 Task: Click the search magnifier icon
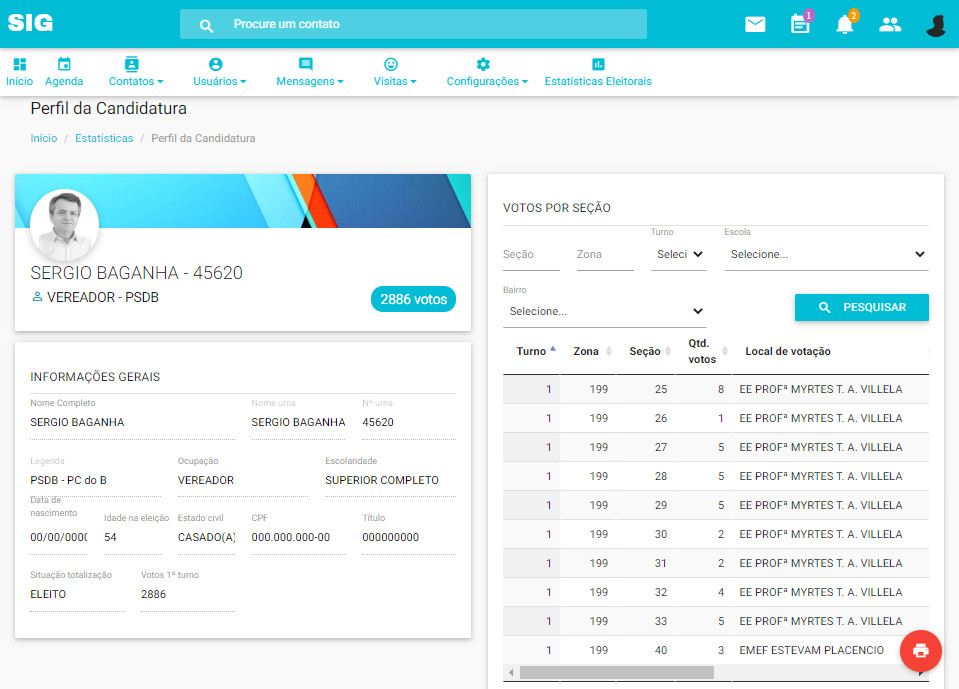point(207,25)
